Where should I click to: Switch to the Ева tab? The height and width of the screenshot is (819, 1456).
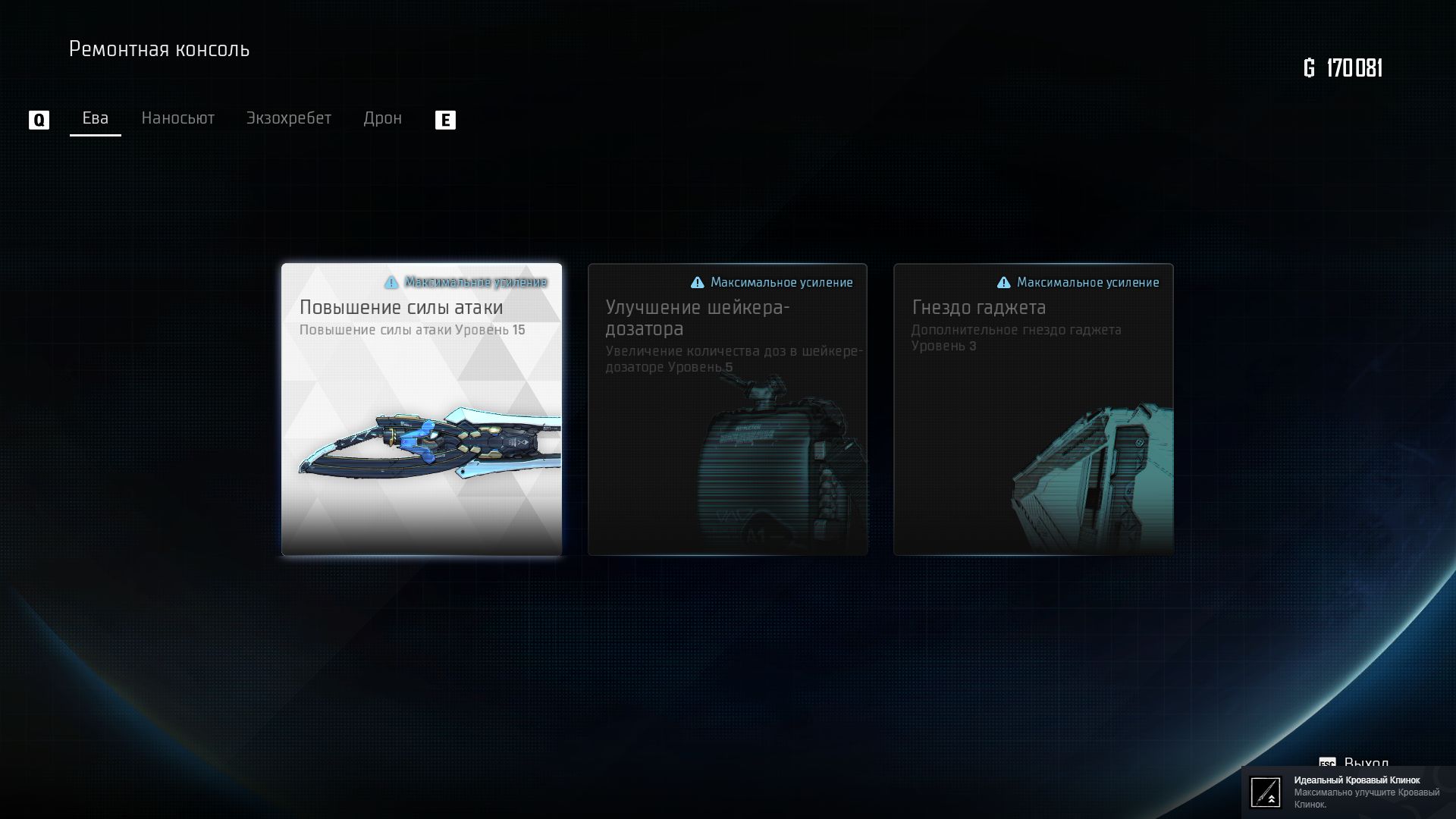(96, 118)
